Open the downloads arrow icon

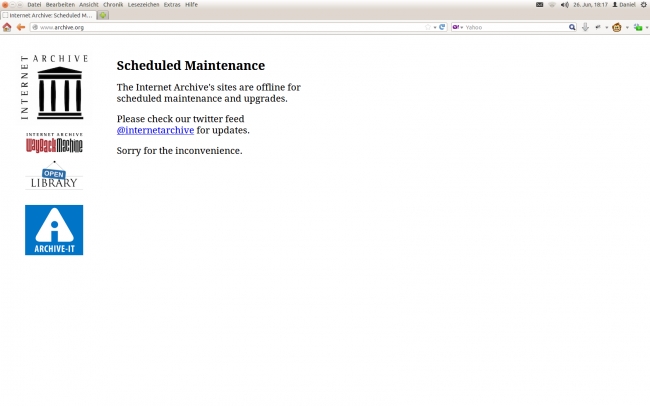click(585, 27)
